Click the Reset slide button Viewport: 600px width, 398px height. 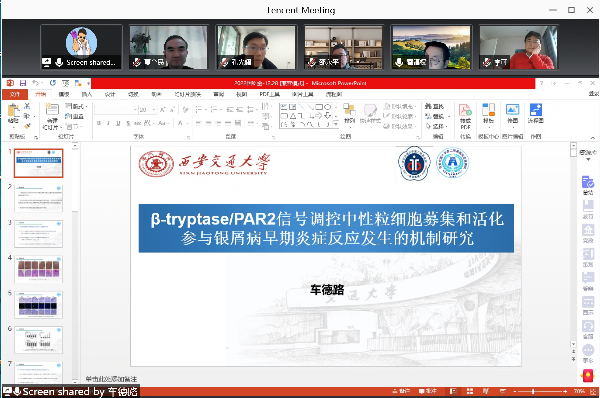pos(74,116)
